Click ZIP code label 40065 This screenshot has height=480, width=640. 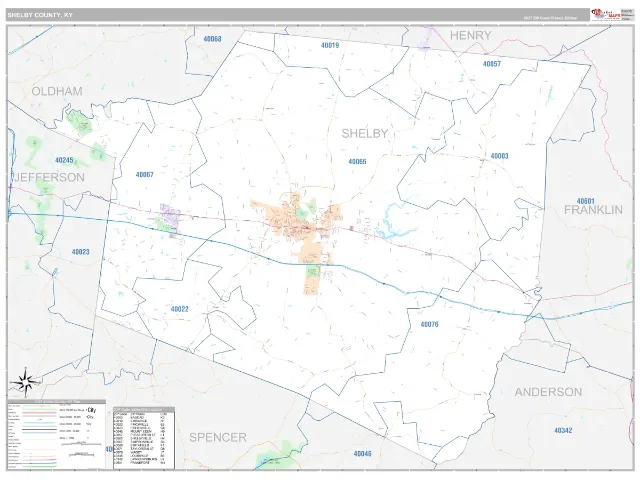[x=357, y=162]
